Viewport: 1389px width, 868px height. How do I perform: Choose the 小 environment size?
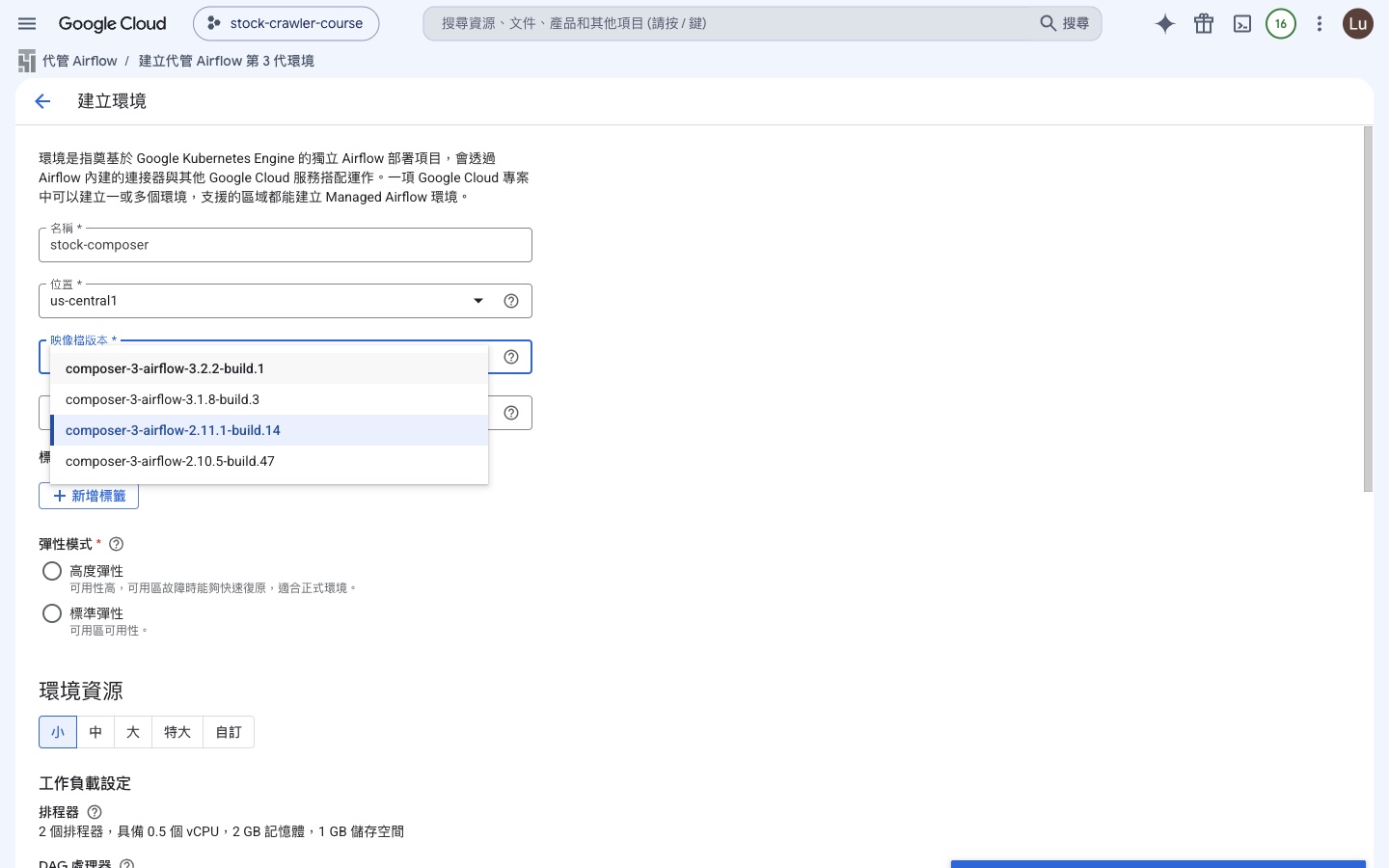pyautogui.click(x=58, y=732)
